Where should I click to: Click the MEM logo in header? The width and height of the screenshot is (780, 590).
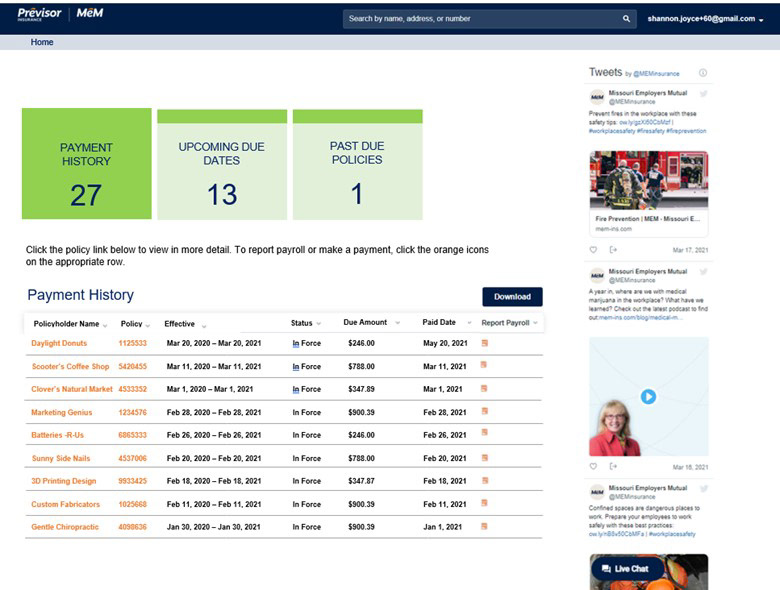(90, 13)
